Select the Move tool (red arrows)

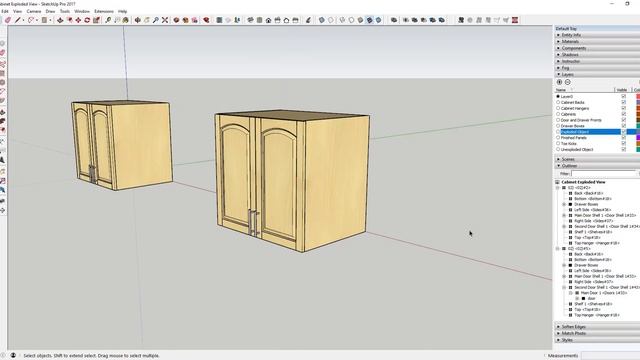point(78,20)
